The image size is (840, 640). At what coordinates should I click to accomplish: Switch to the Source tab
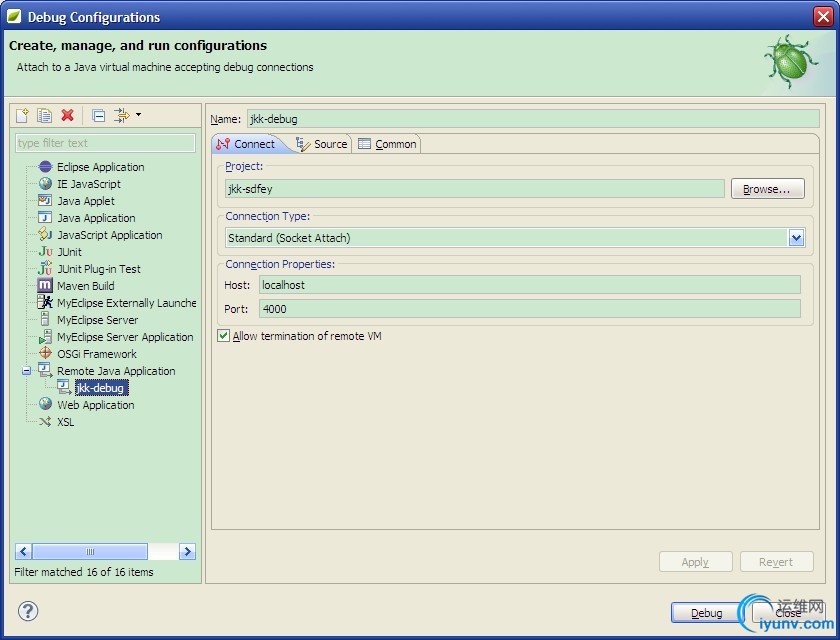[x=321, y=144]
